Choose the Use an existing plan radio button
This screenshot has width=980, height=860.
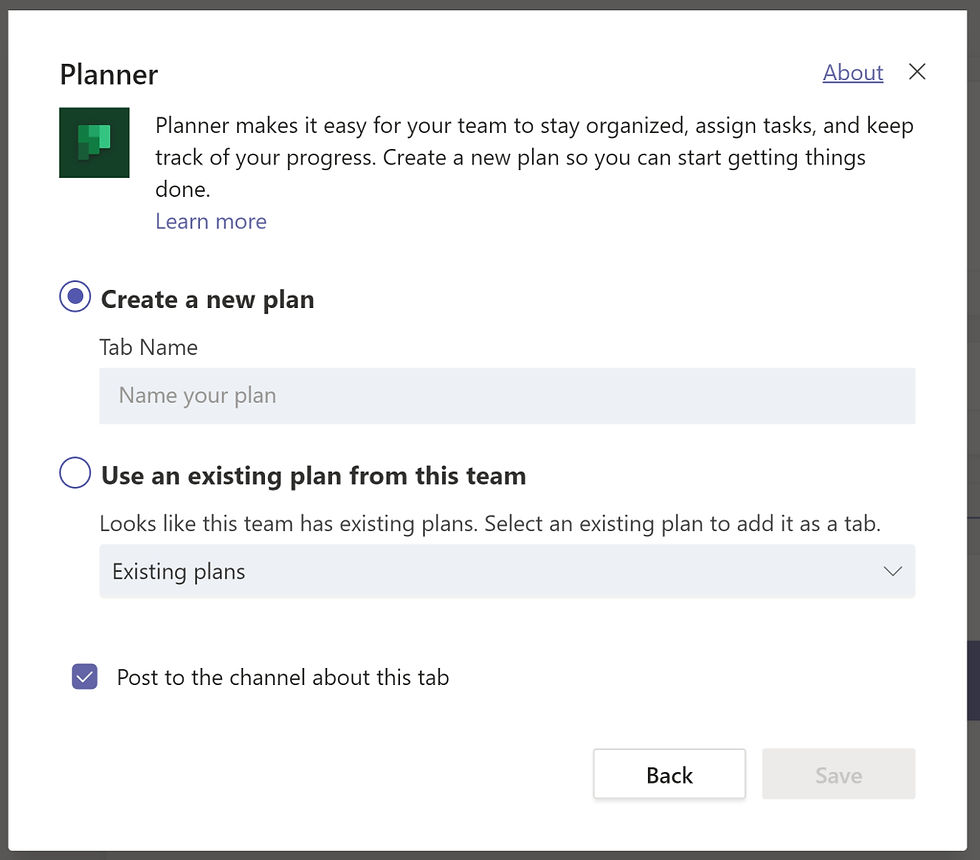[75, 473]
